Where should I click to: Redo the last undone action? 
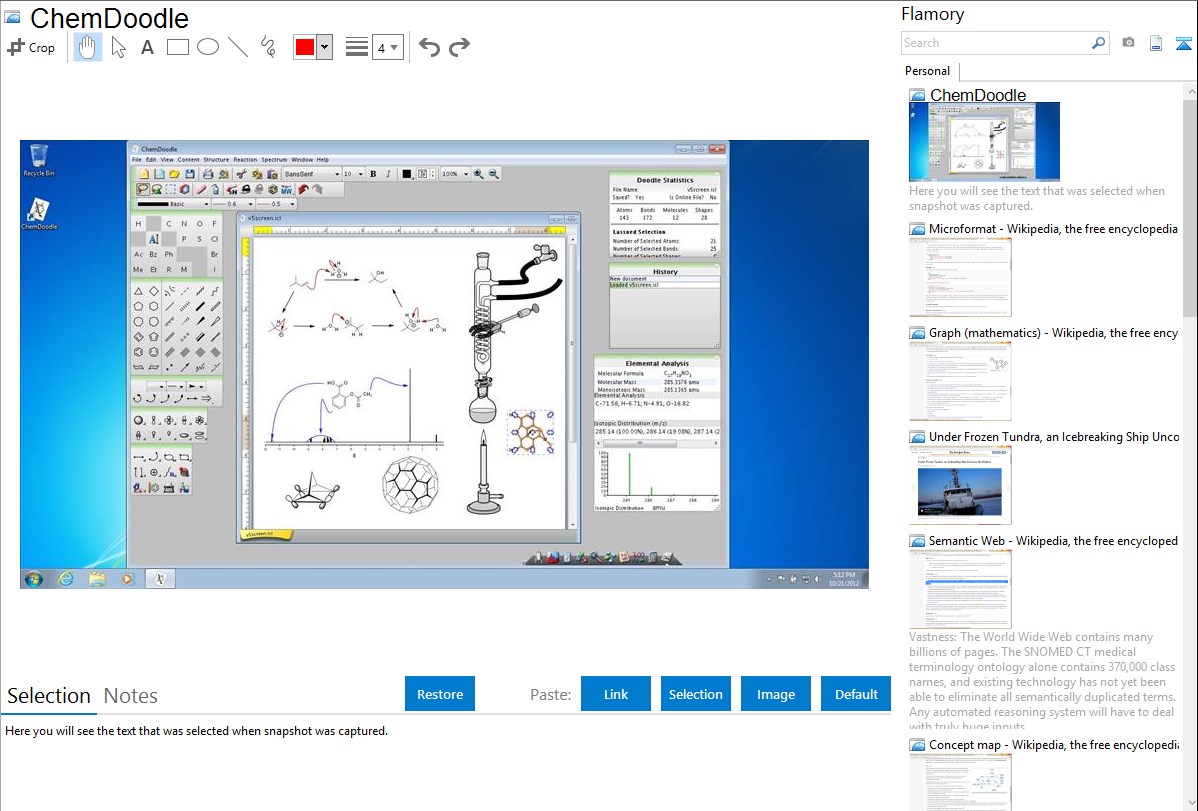point(460,47)
